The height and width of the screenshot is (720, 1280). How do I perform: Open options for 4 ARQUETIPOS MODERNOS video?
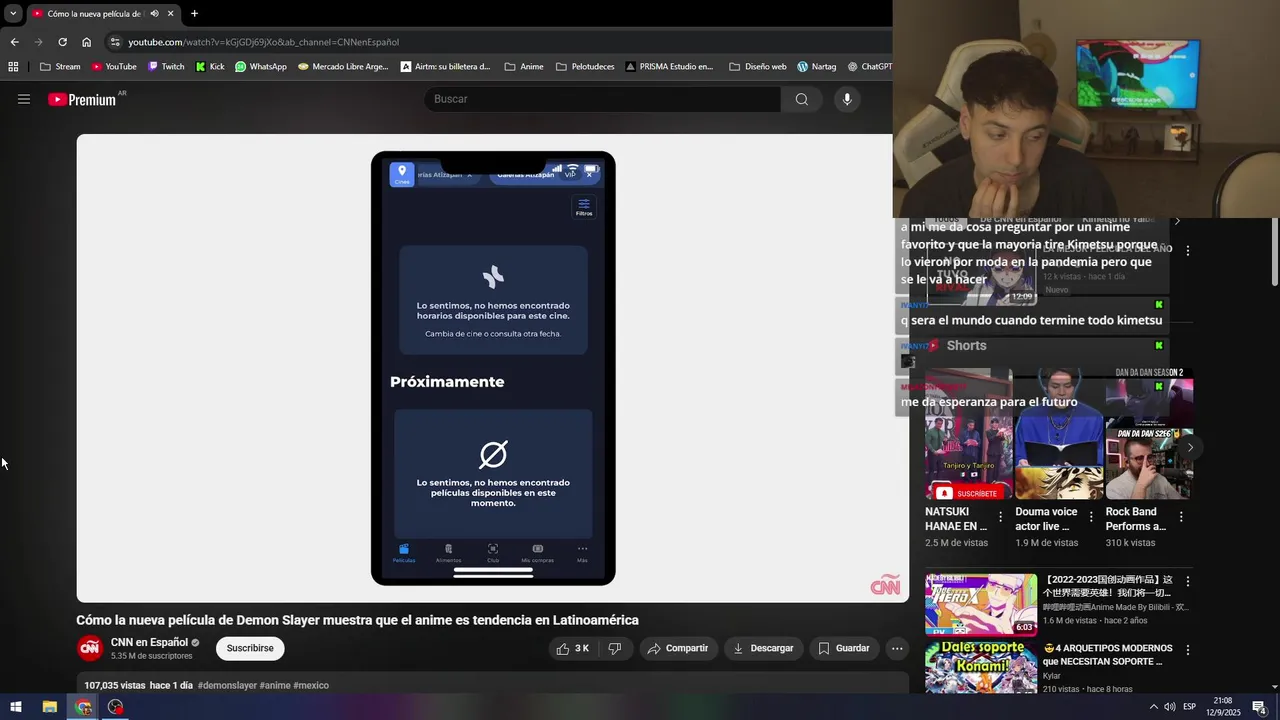1188,650
